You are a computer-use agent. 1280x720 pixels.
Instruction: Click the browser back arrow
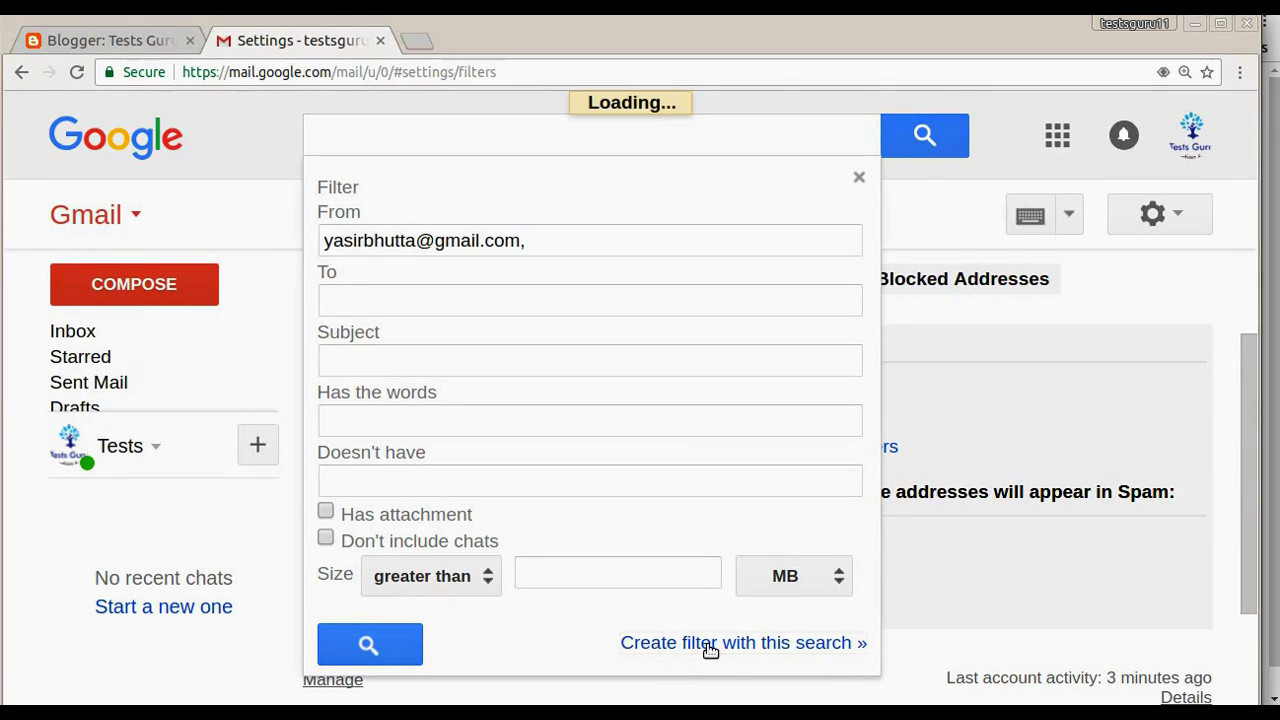22,72
